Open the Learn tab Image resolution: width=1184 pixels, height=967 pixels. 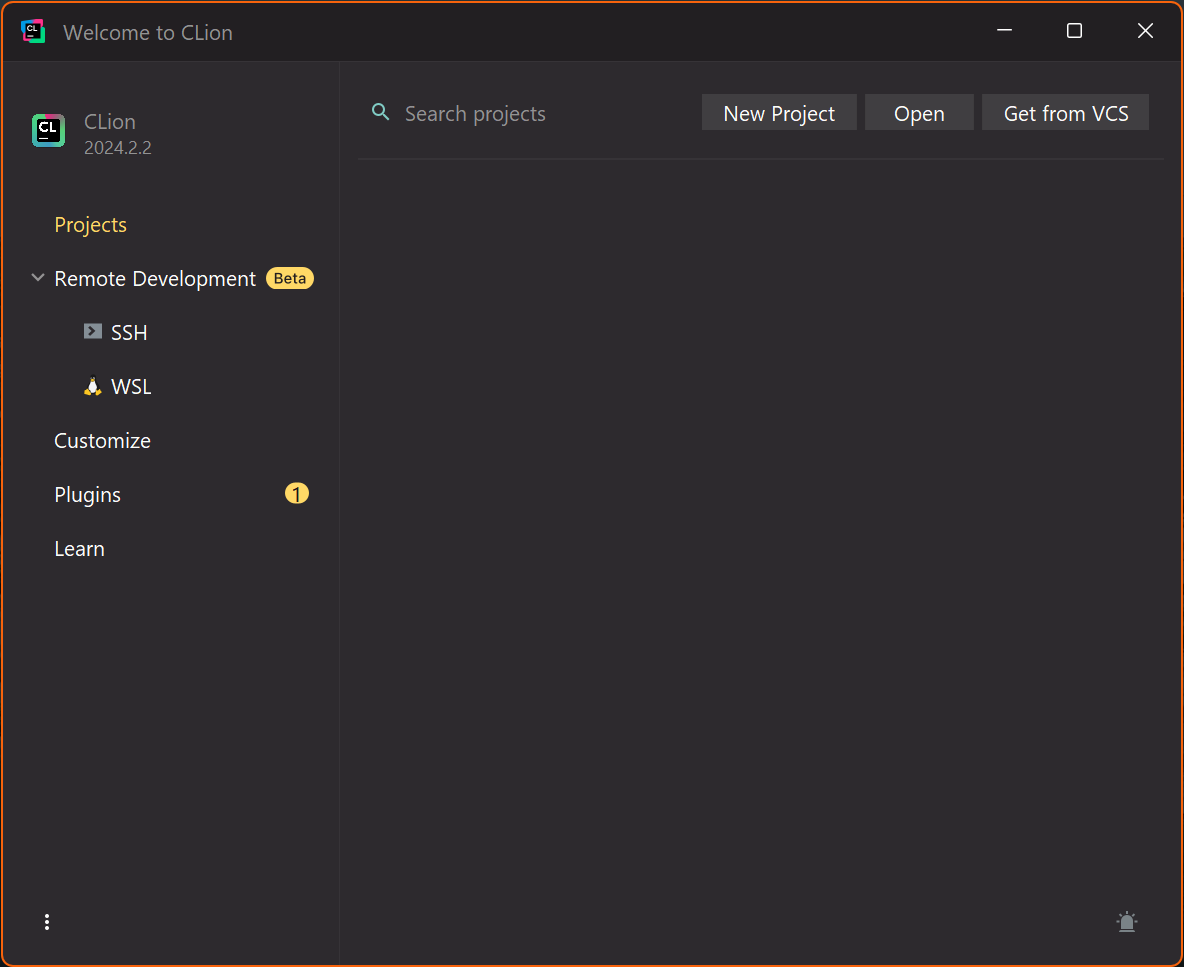tap(79, 549)
